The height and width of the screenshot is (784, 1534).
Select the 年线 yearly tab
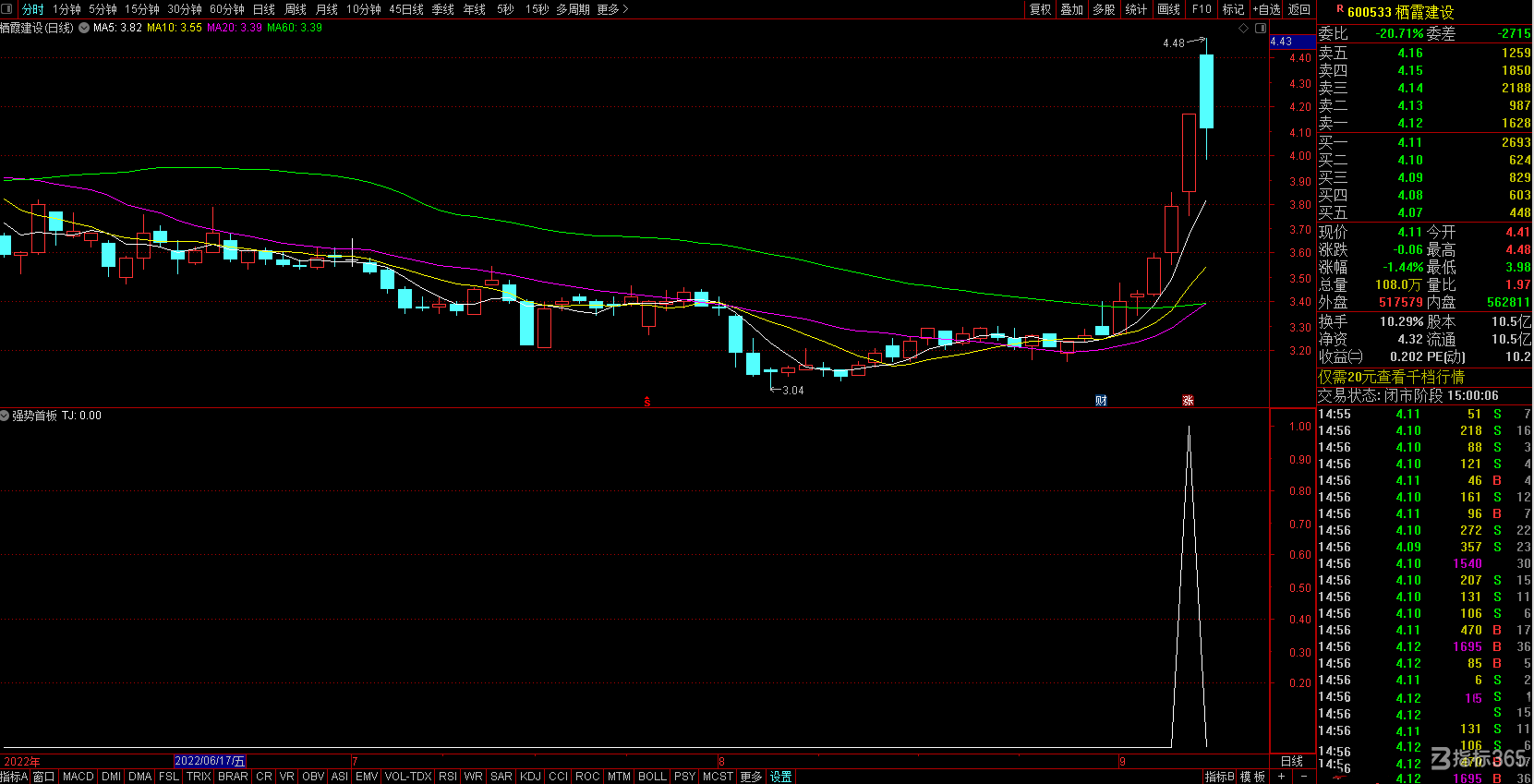click(x=475, y=9)
